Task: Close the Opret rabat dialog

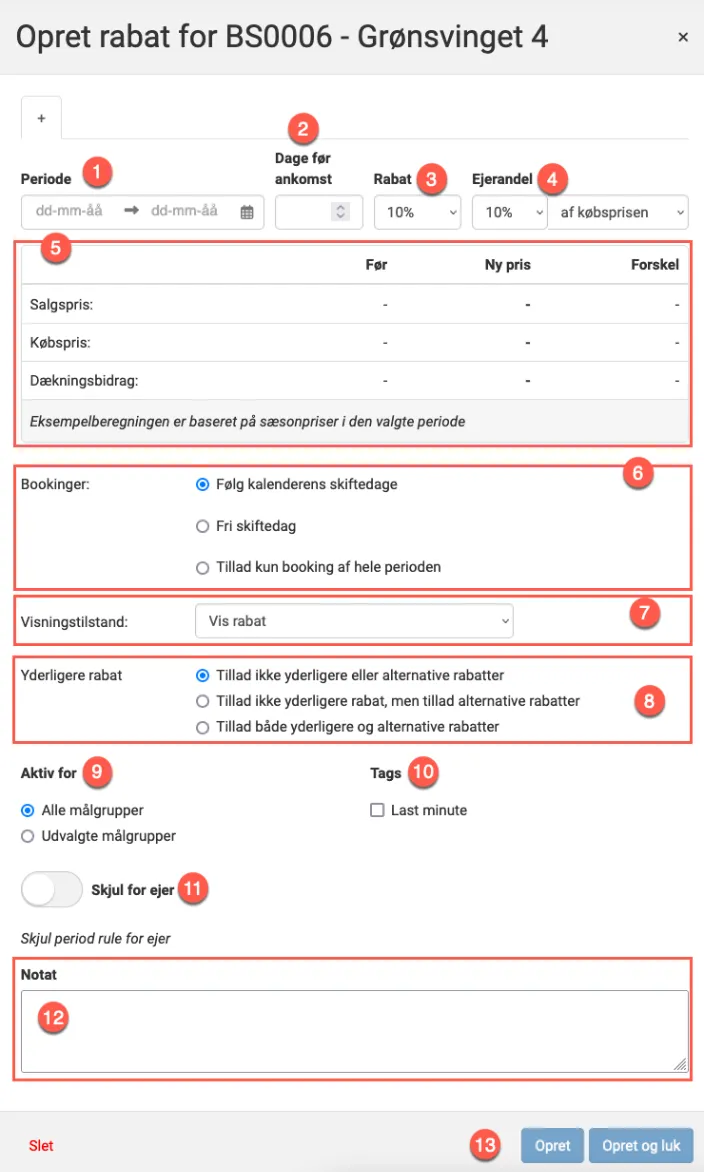Action: (683, 37)
